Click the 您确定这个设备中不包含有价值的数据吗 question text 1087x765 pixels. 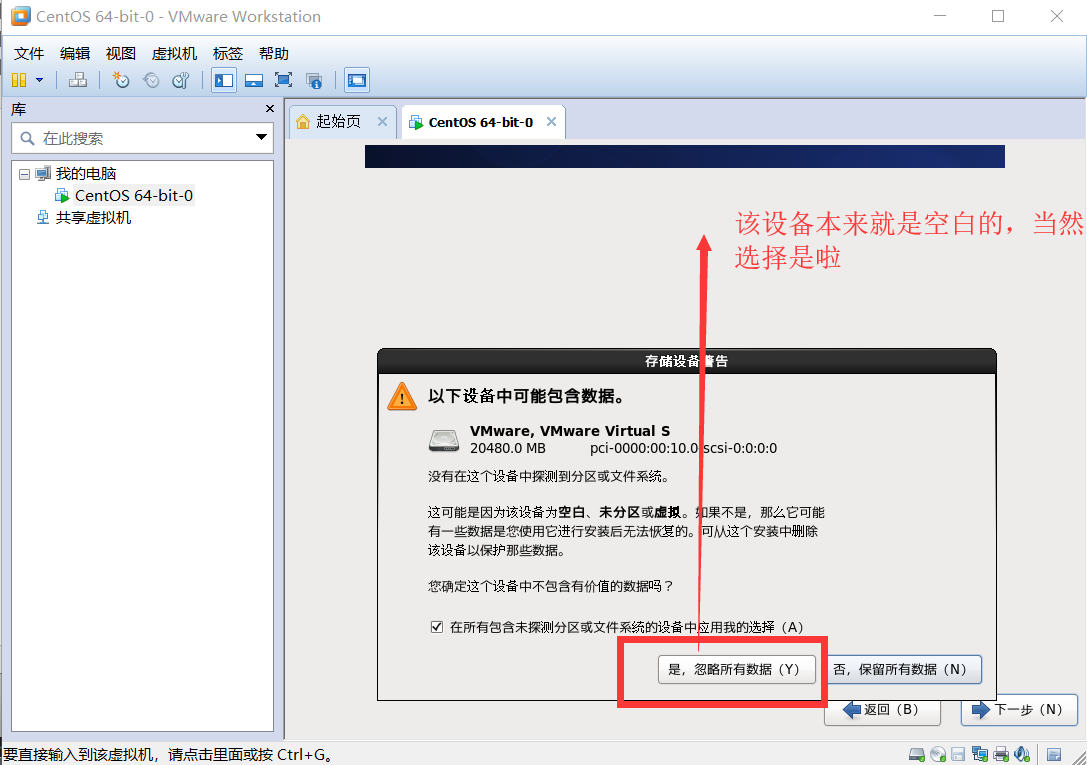pos(550,586)
